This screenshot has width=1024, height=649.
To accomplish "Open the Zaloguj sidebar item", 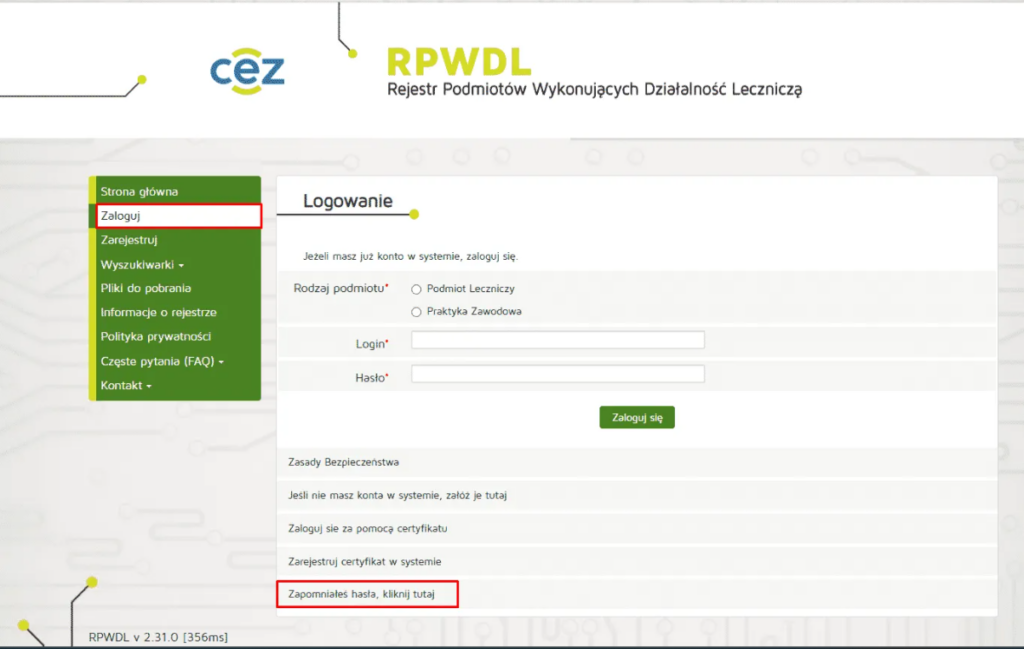I will 120,215.
